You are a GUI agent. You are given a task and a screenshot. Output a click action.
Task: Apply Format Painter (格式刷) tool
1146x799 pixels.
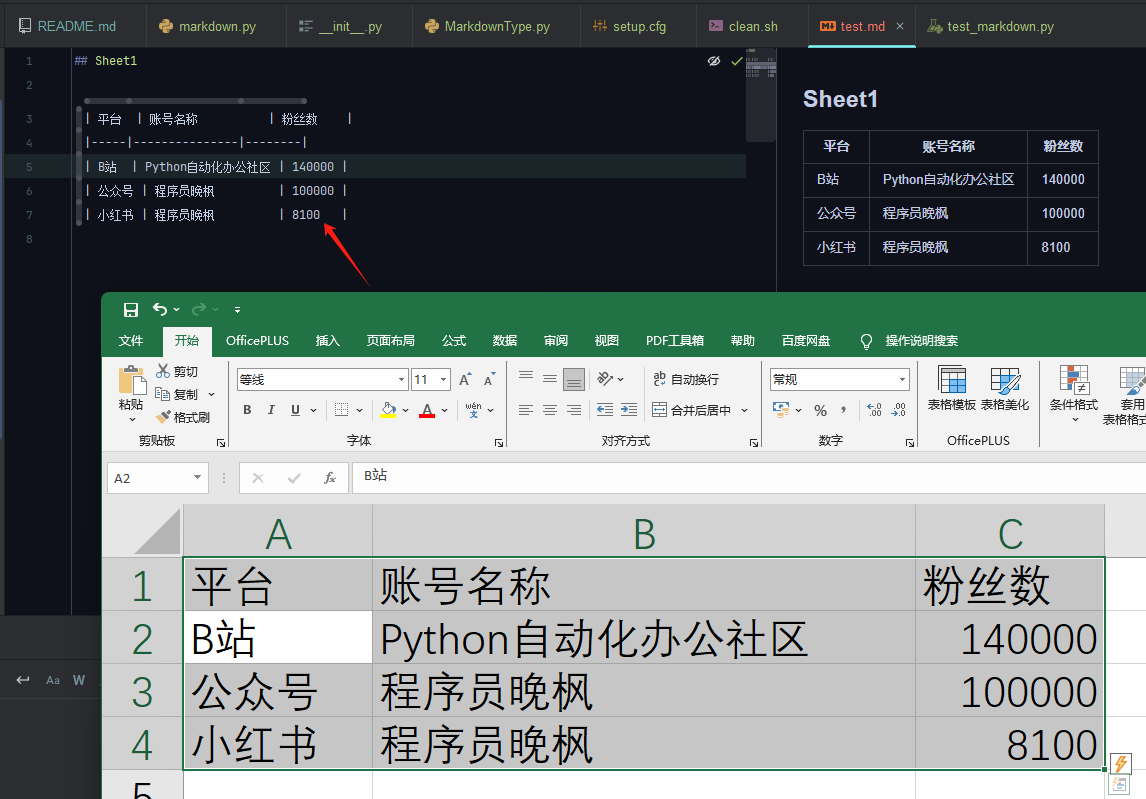pyautogui.click(x=183, y=417)
